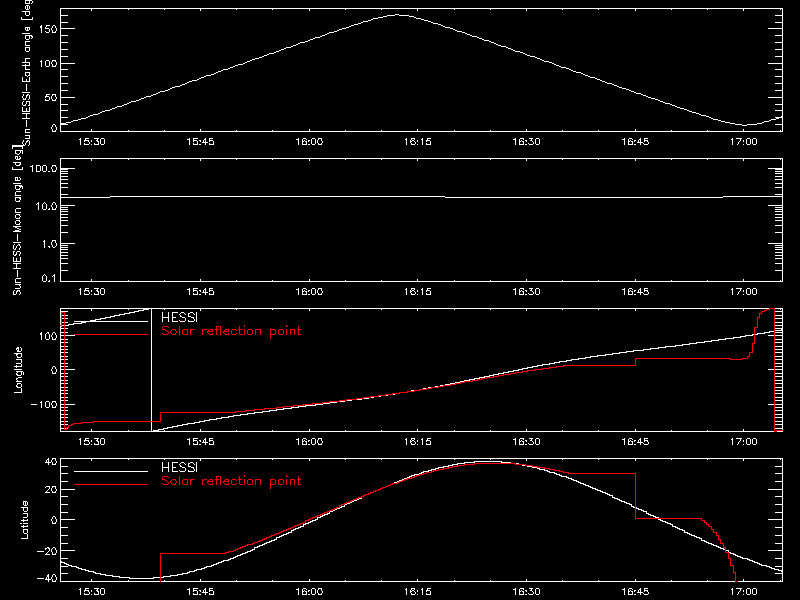The width and height of the screenshot is (800, 600).
Task: Click the 100.0 tick label on the Moon angle plot
Action: click(x=43, y=169)
